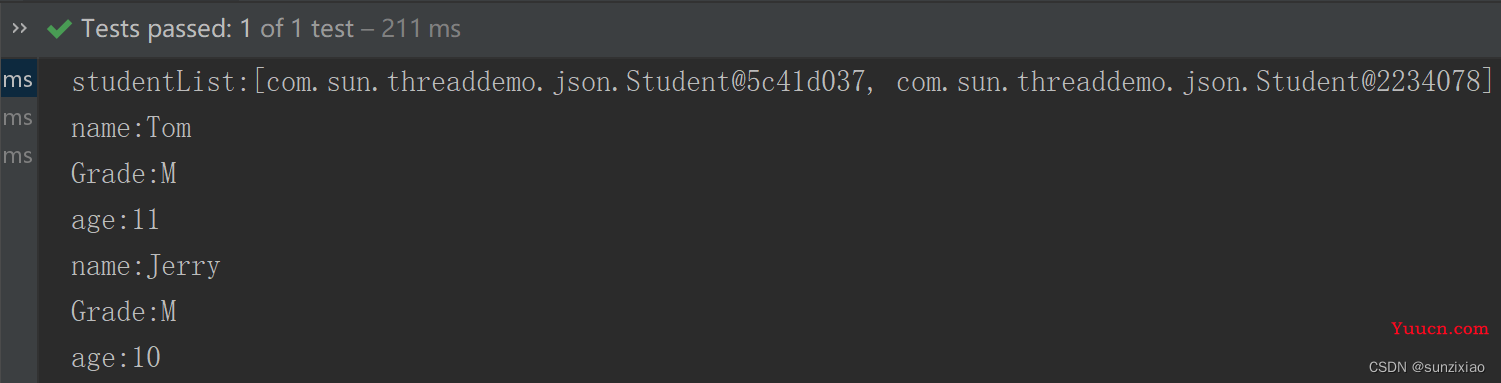Expand hidden toolbar with double chevron
This screenshot has height=383, width=1501.
click(x=19, y=28)
